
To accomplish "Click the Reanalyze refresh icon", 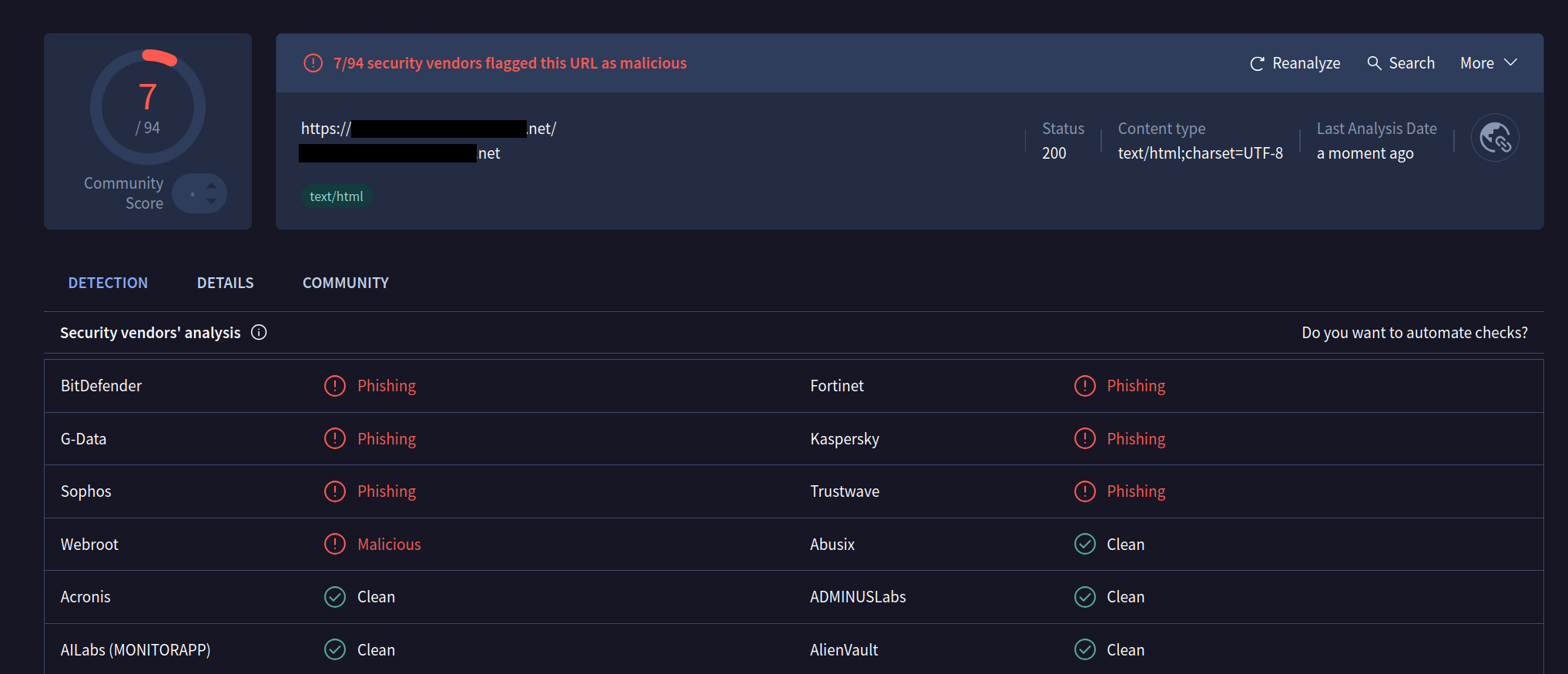I will tap(1257, 64).
